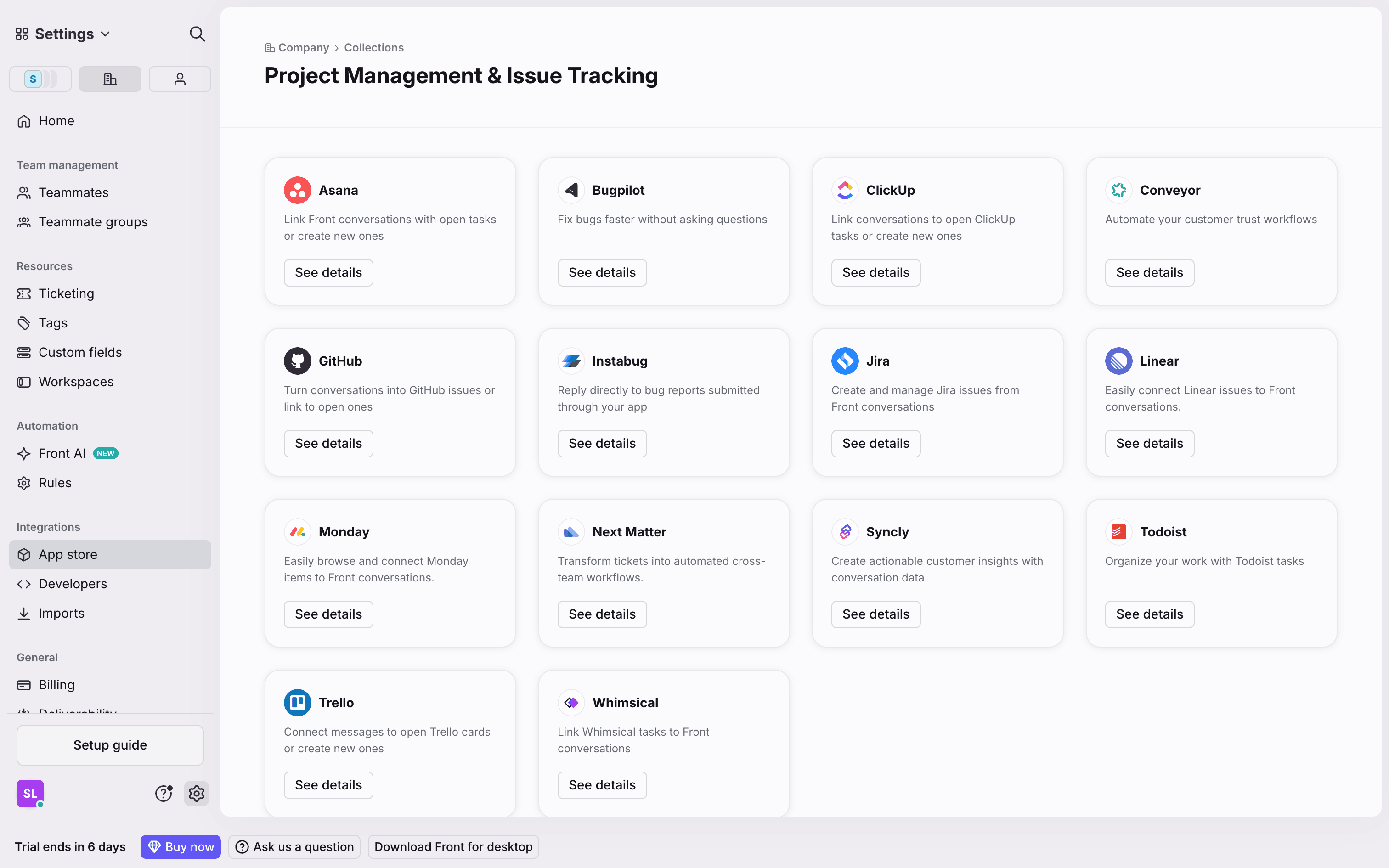See details for ClickUp integration
This screenshot has height=868, width=1389.
875,273
